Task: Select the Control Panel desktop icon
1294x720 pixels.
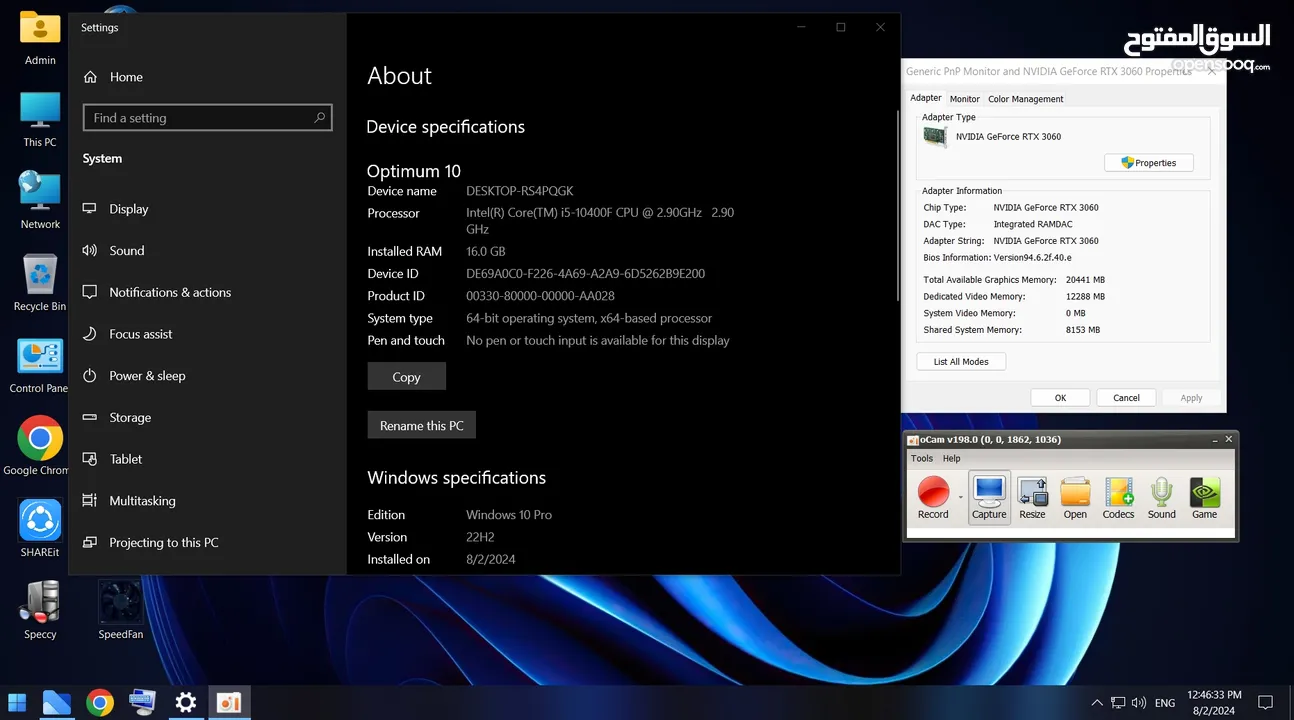Action: (x=40, y=366)
